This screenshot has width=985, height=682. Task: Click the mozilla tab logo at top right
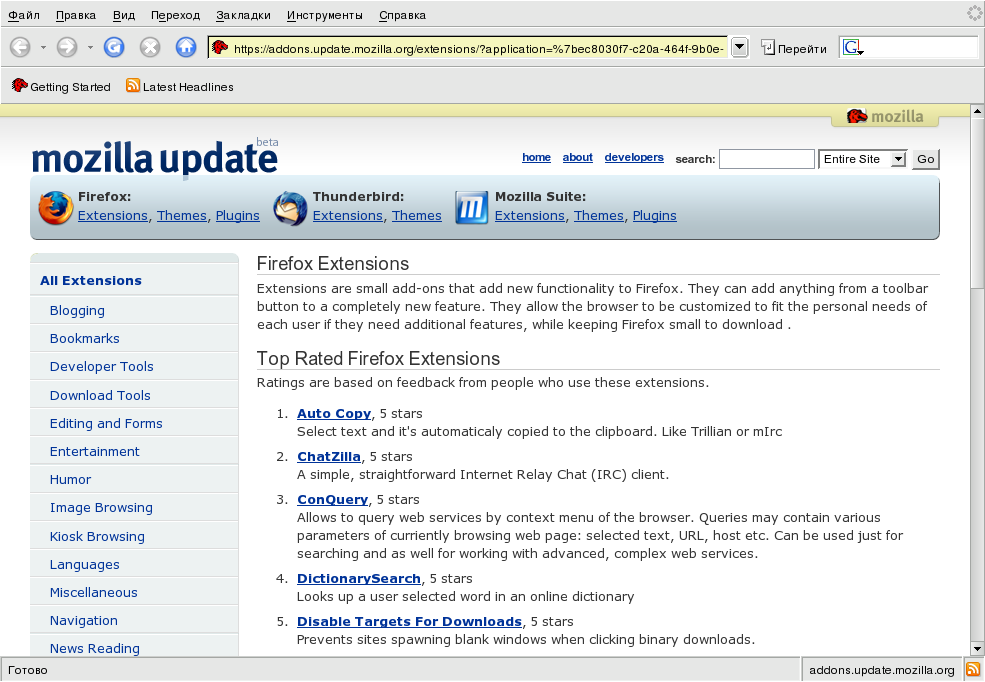coord(885,116)
